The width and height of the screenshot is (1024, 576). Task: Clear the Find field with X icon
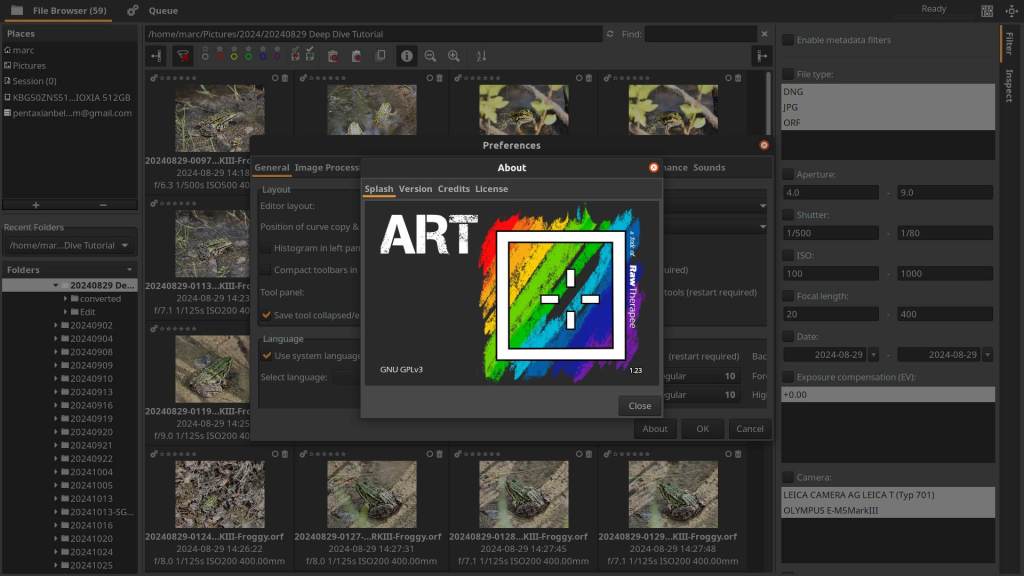pos(765,34)
